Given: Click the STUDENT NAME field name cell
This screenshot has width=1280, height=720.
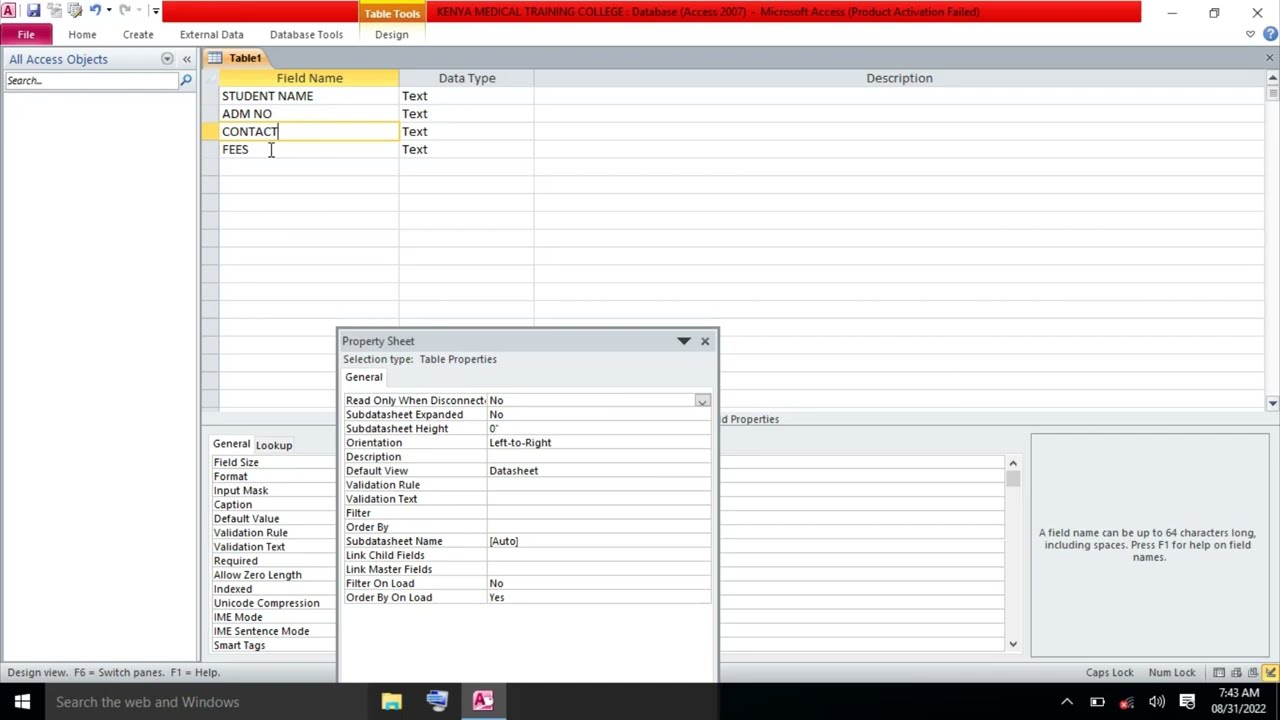Looking at the screenshot, I should click(309, 96).
